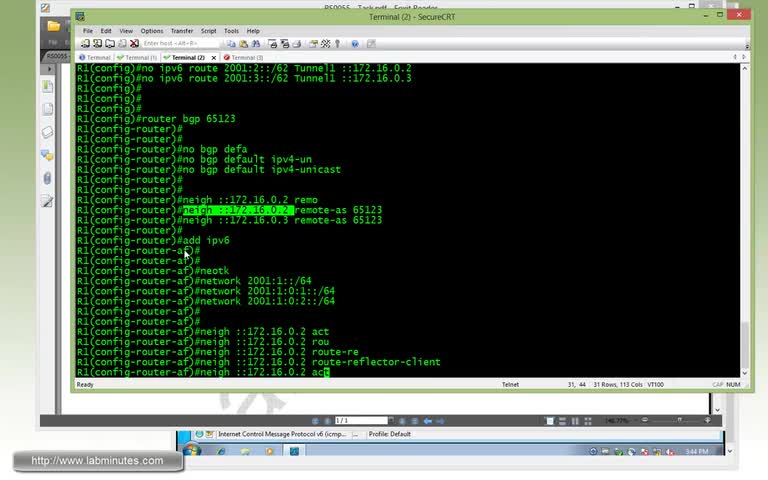Click the Foxit zoom in plus button
Viewport: 768px width, 480px height.
click(x=707, y=420)
